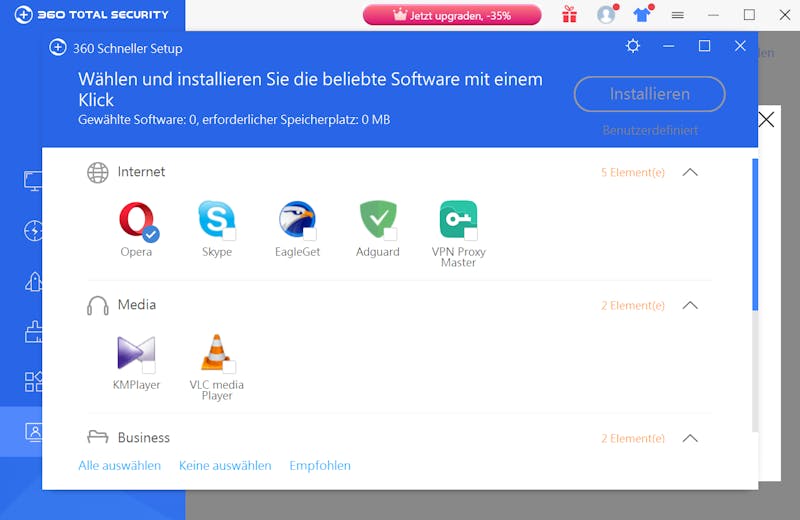Select the EagleGet eagle icon

tap(296, 218)
